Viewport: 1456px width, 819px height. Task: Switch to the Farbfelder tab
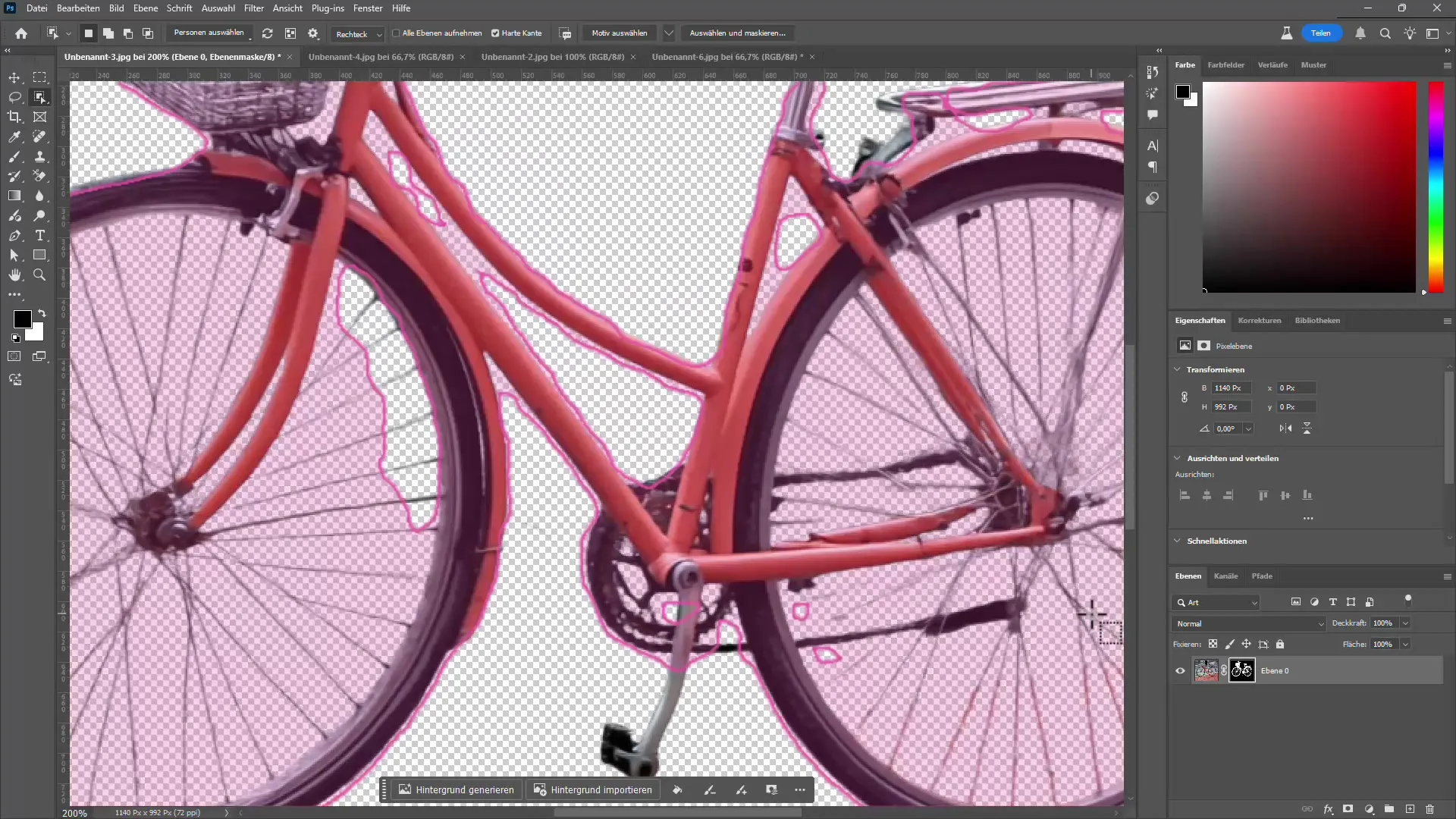[x=1225, y=65]
